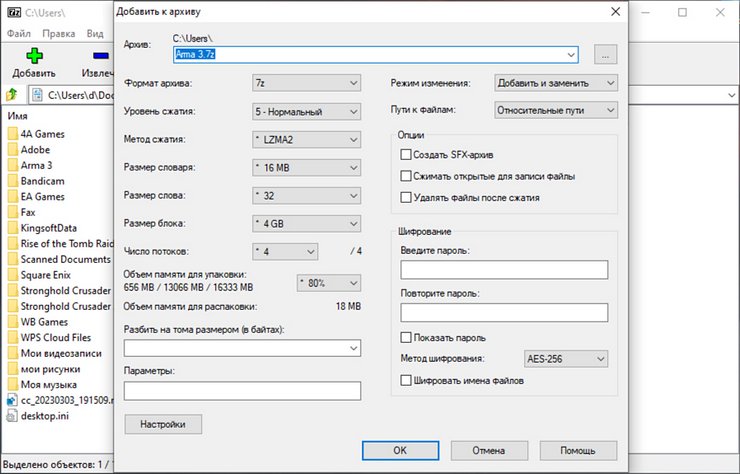Click the up-folder icon in address bar
Image resolution: width=740 pixels, height=474 pixels.
click(x=12, y=96)
